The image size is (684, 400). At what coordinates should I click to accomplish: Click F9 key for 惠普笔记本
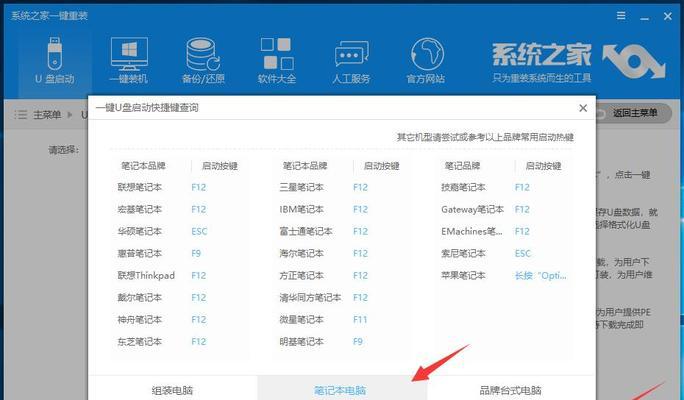pyautogui.click(x=196, y=253)
